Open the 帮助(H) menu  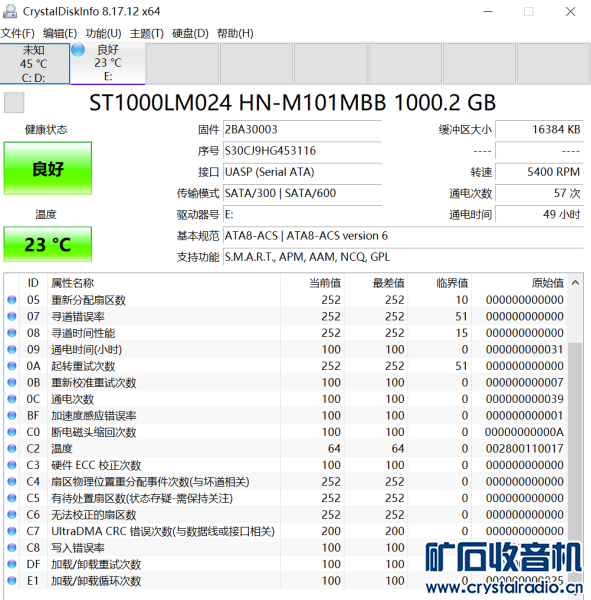coord(235,34)
